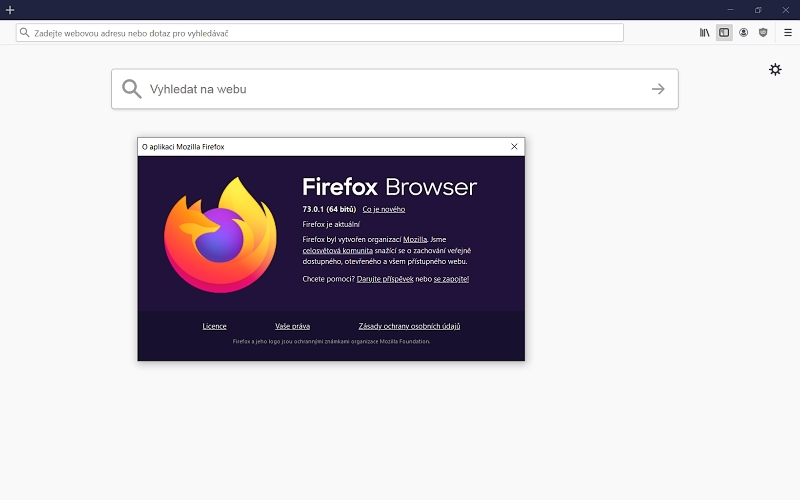Open the 'Darujte příspěvek' donation link
The height and width of the screenshot is (500, 800).
[385, 279]
